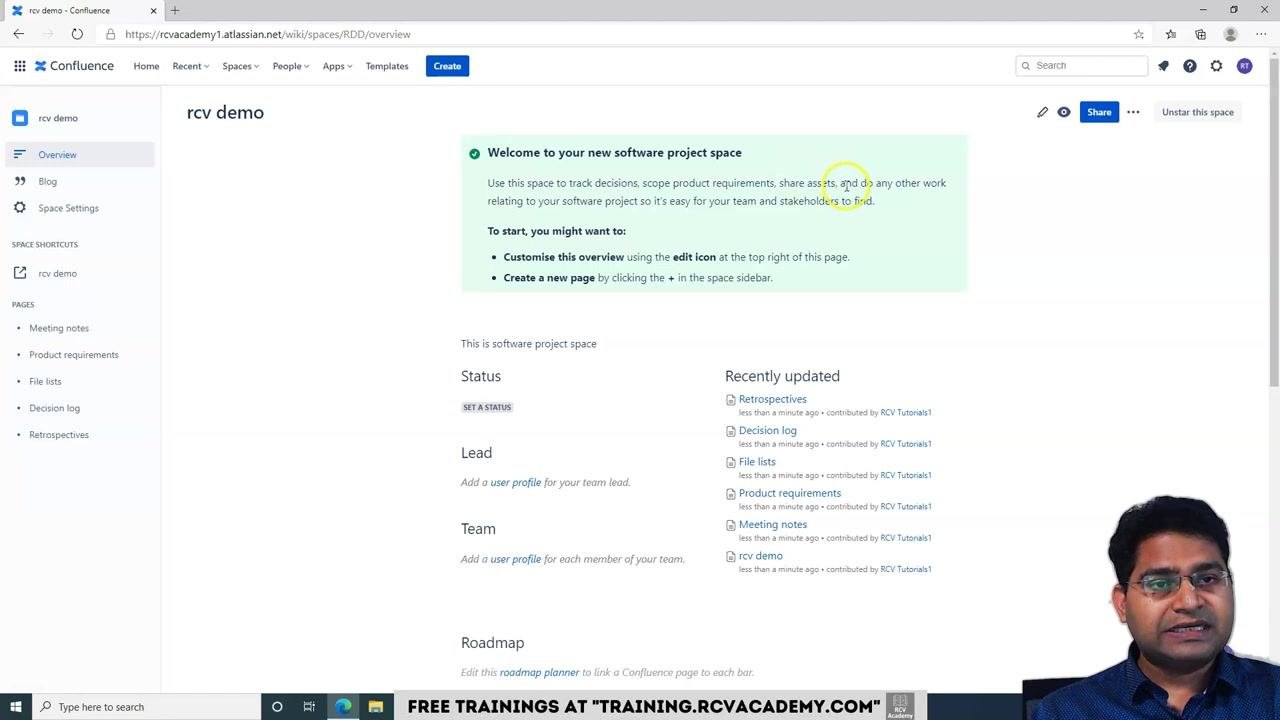Screen dimensions: 1280x720
Task: Click user profile link under Team
Action: tap(515, 559)
